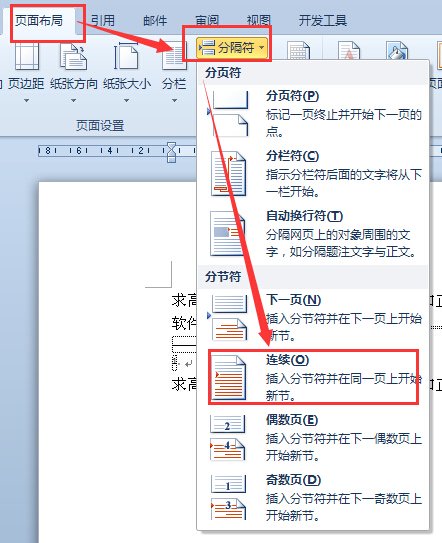Select 分栏符(C) column break option
Image resolution: width=442 pixels, height=543 pixels.
(313, 173)
